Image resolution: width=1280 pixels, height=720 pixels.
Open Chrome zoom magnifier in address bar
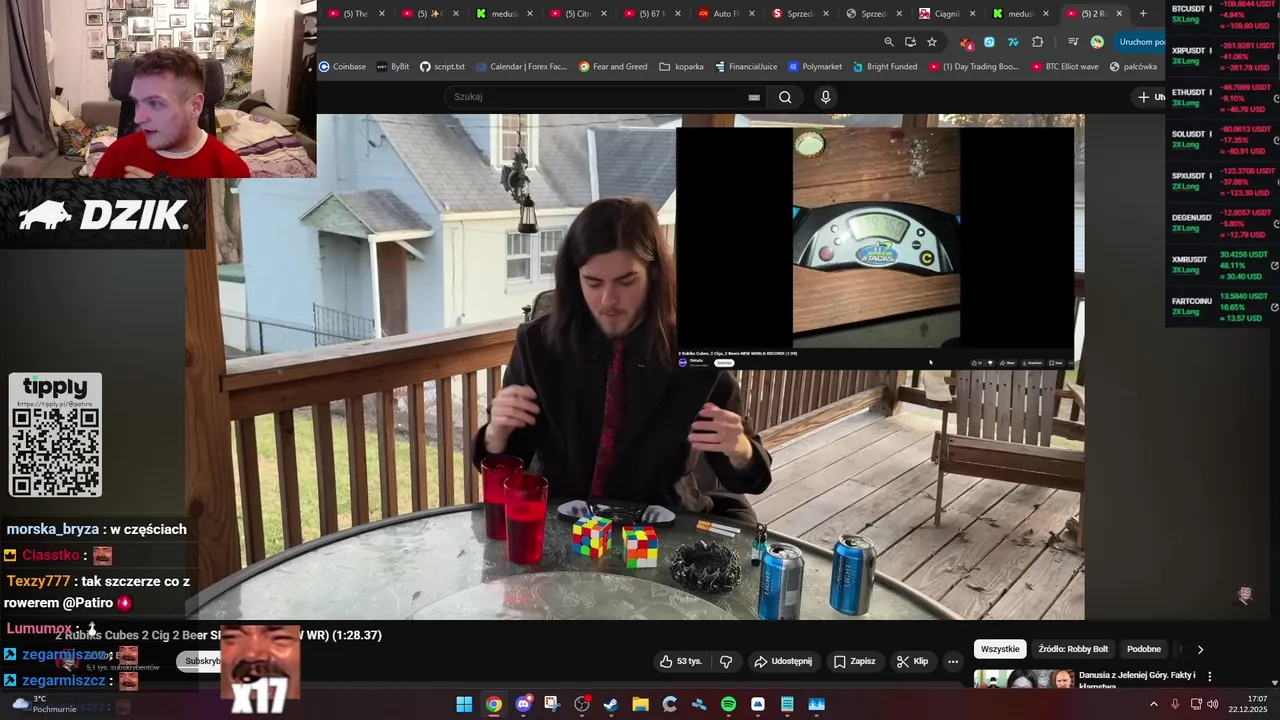click(x=889, y=42)
